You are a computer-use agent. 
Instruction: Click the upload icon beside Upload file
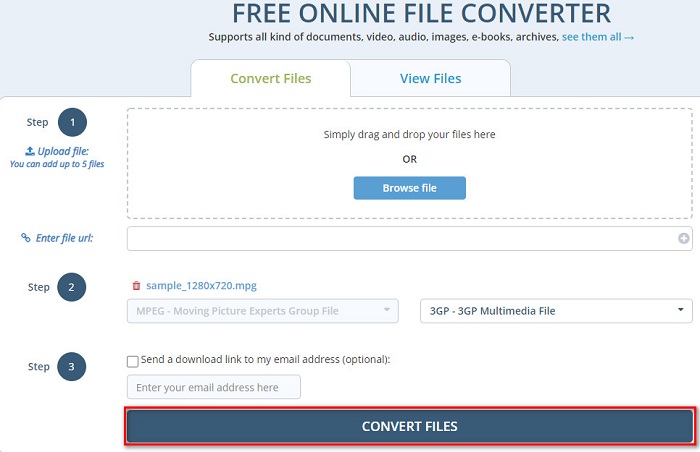pyautogui.click(x=29, y=151)
